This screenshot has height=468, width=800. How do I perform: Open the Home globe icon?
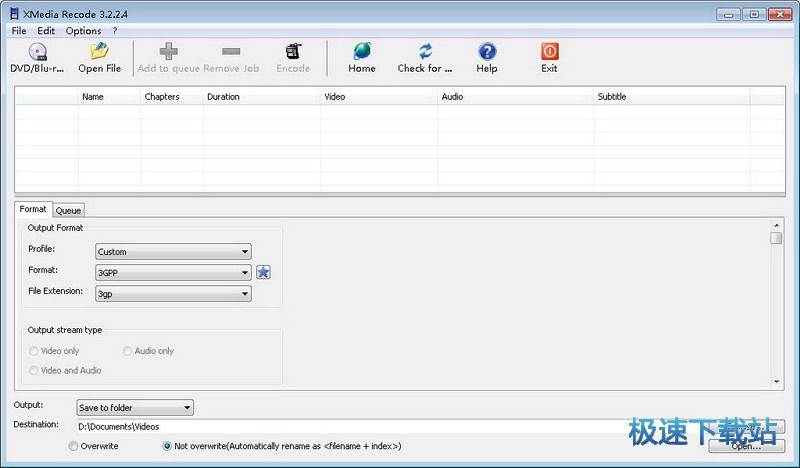362,51
